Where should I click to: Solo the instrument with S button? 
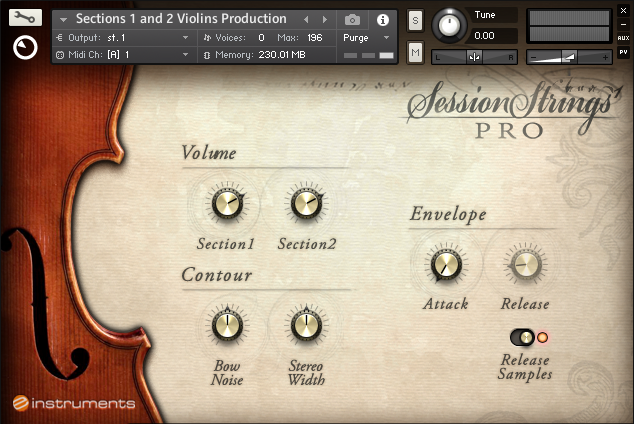(415, 20)
